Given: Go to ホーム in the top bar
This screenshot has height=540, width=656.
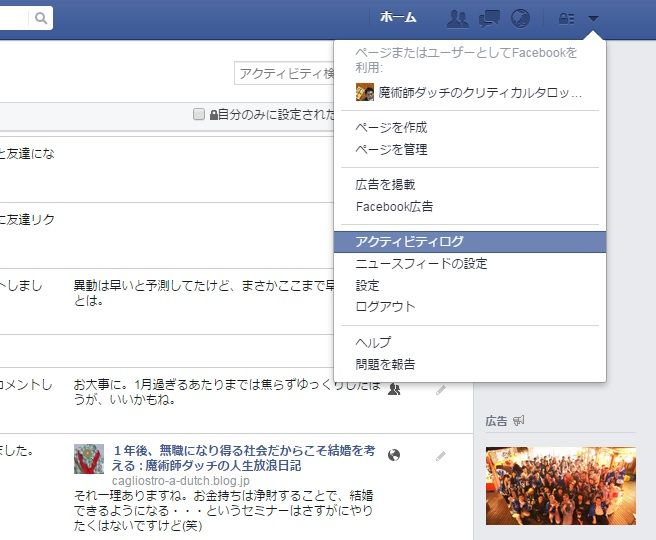Looking at the screenshot, I should 398,17.
